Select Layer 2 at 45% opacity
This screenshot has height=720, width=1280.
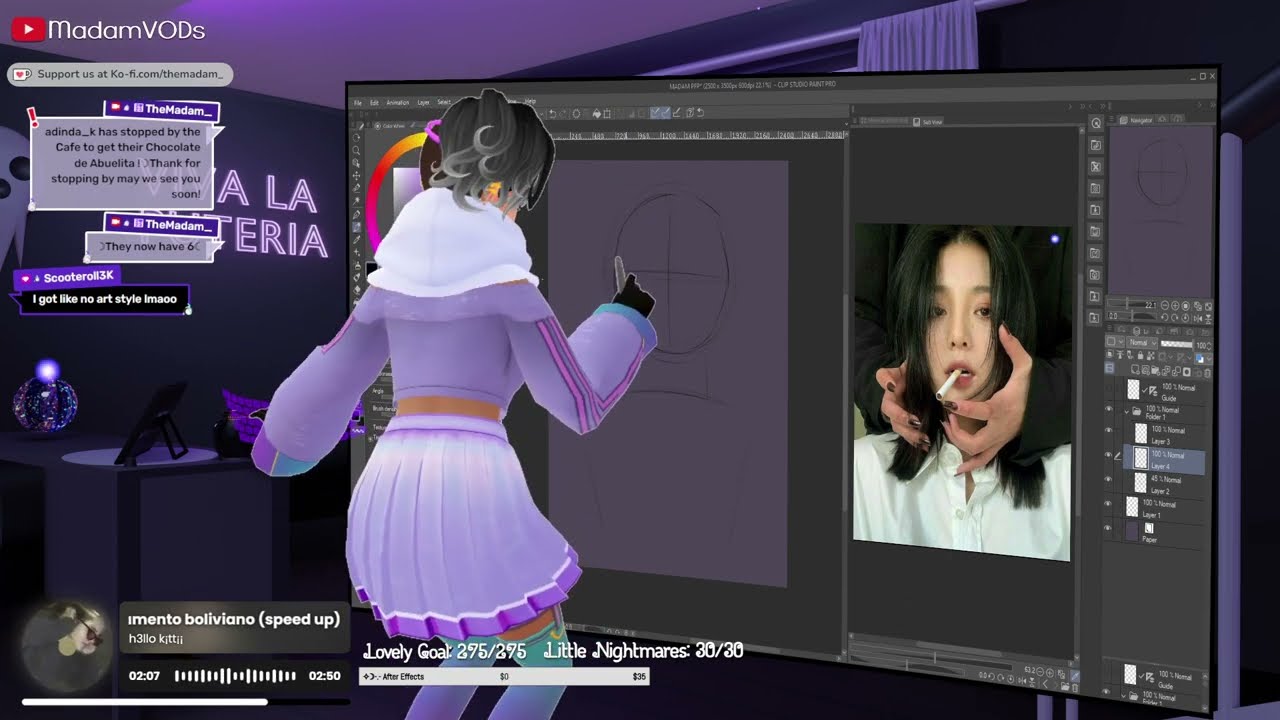point(1163,484)
